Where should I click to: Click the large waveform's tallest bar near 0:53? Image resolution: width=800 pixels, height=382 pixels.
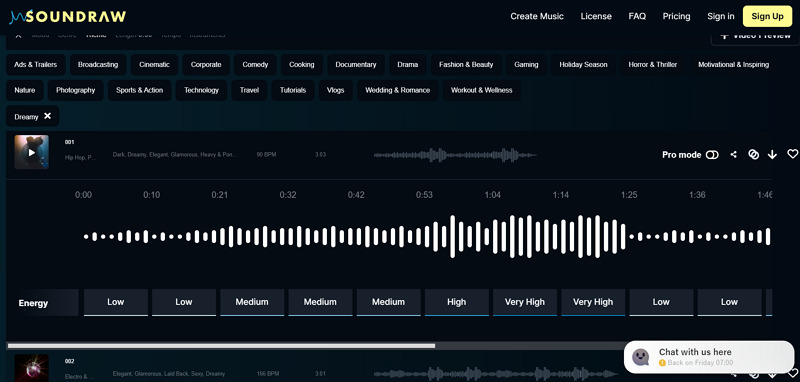click(x=452, y=237)
